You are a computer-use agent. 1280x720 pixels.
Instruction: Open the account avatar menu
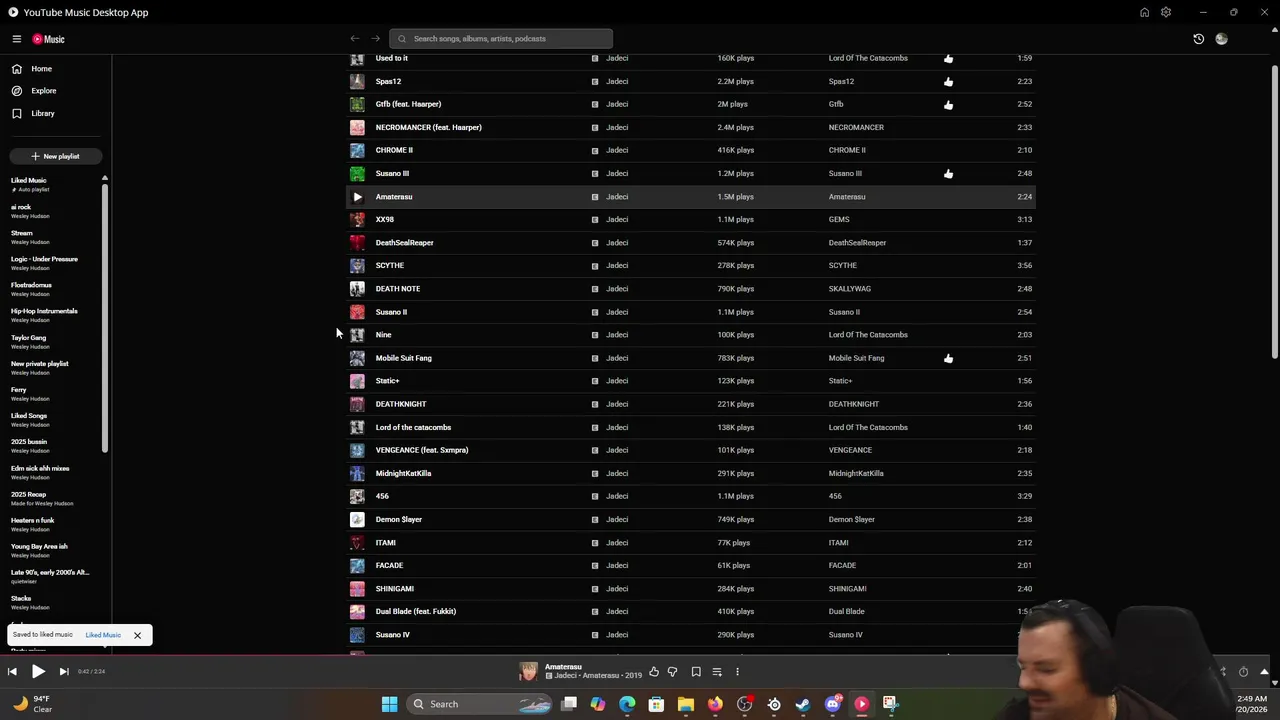point(1221,39)
